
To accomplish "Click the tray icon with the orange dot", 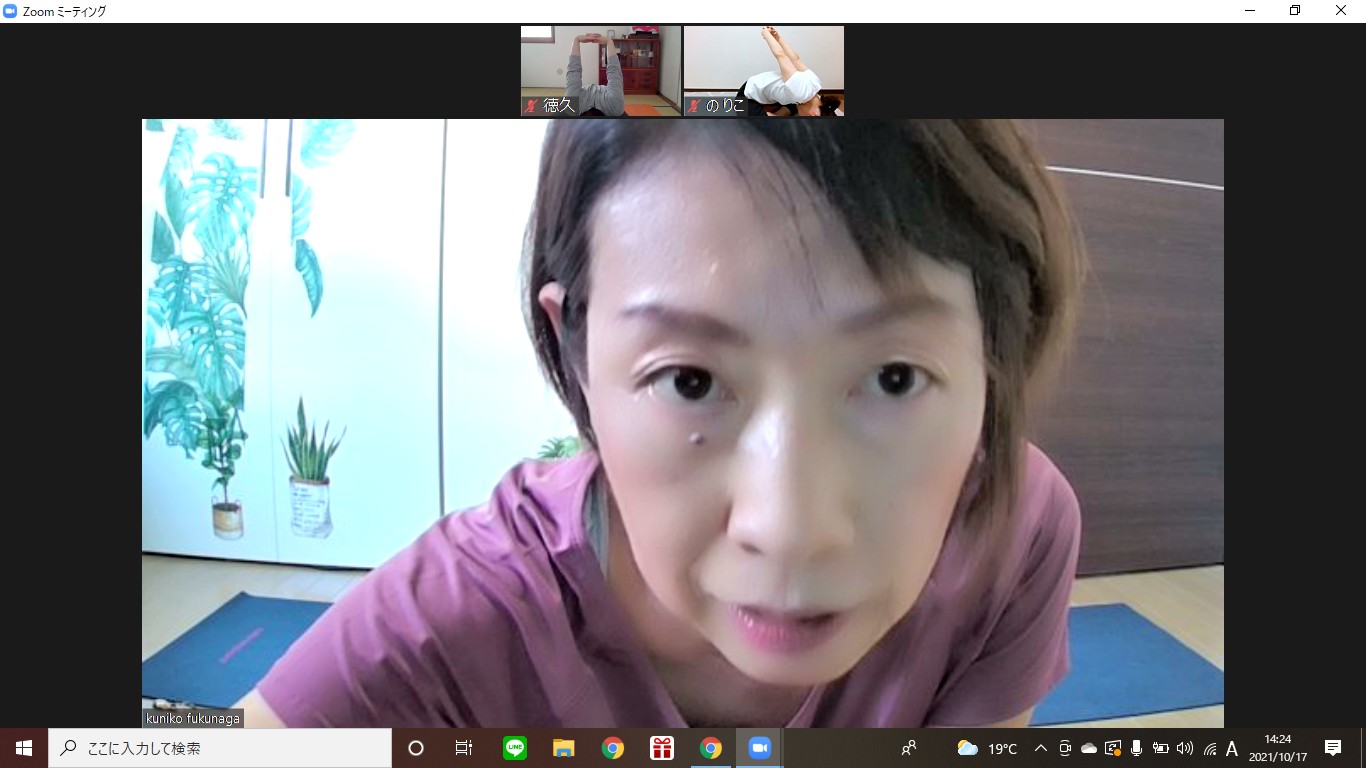I will pyautogui.click(x=1113, y=748).
